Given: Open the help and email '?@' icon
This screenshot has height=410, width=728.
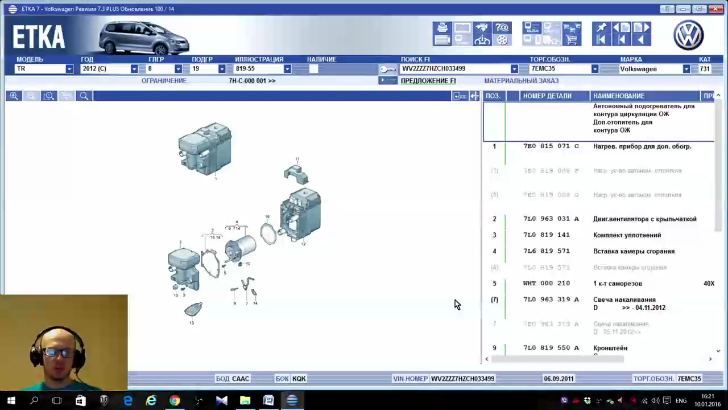Looking at the screenshot, I should point(502,28).
